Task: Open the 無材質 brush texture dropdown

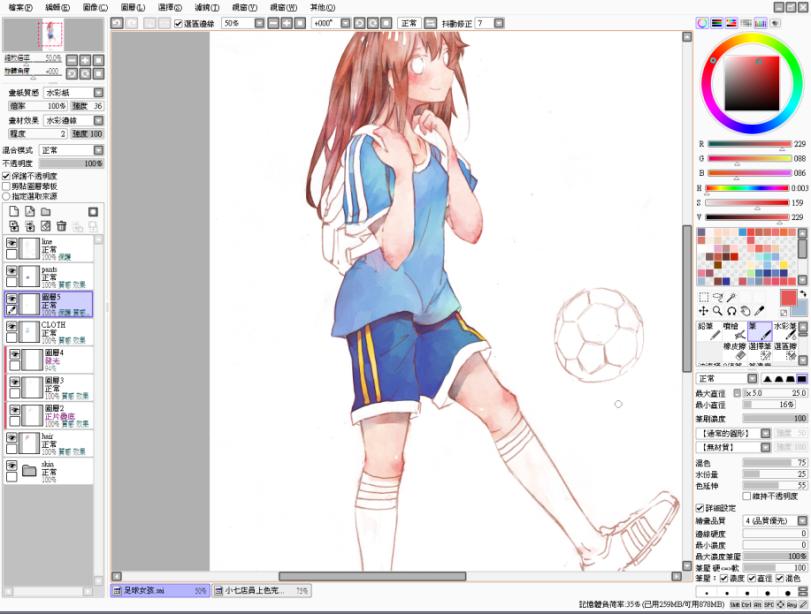Action: (765, 447)
